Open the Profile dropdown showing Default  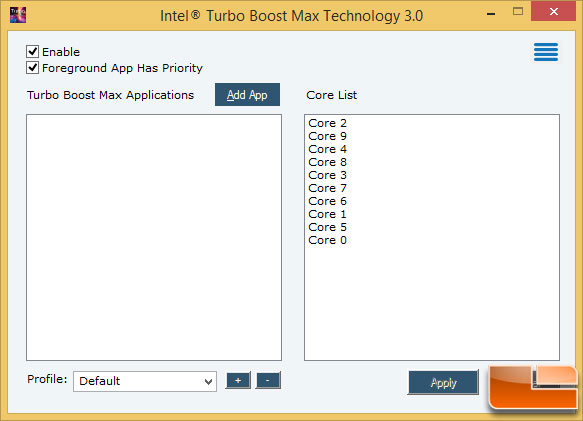(145, 381)
